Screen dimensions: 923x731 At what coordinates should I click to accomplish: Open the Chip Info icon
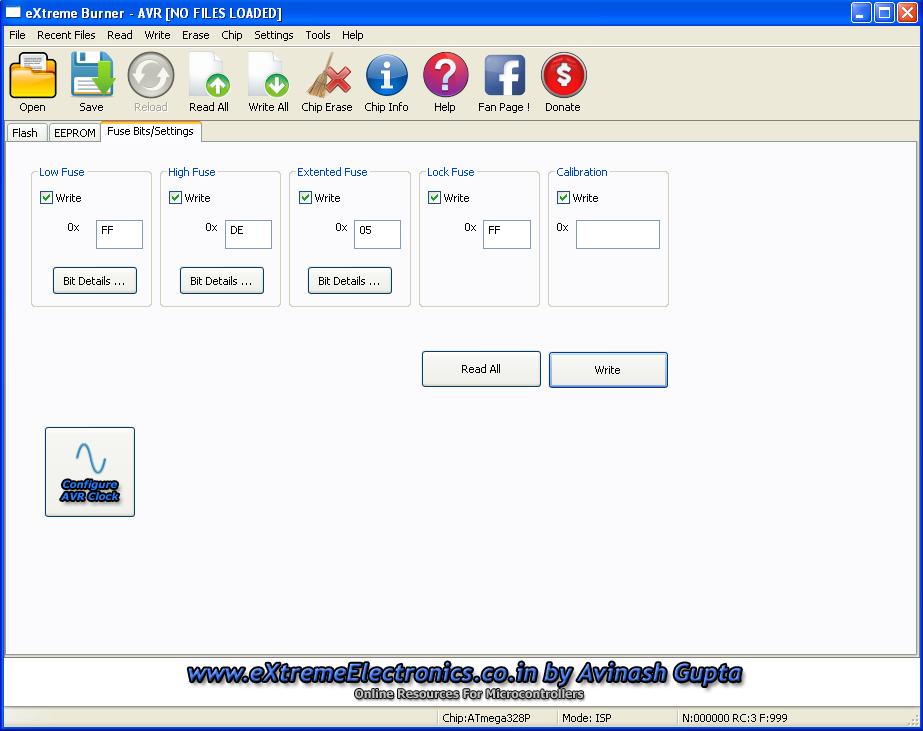tap(386, 78)
